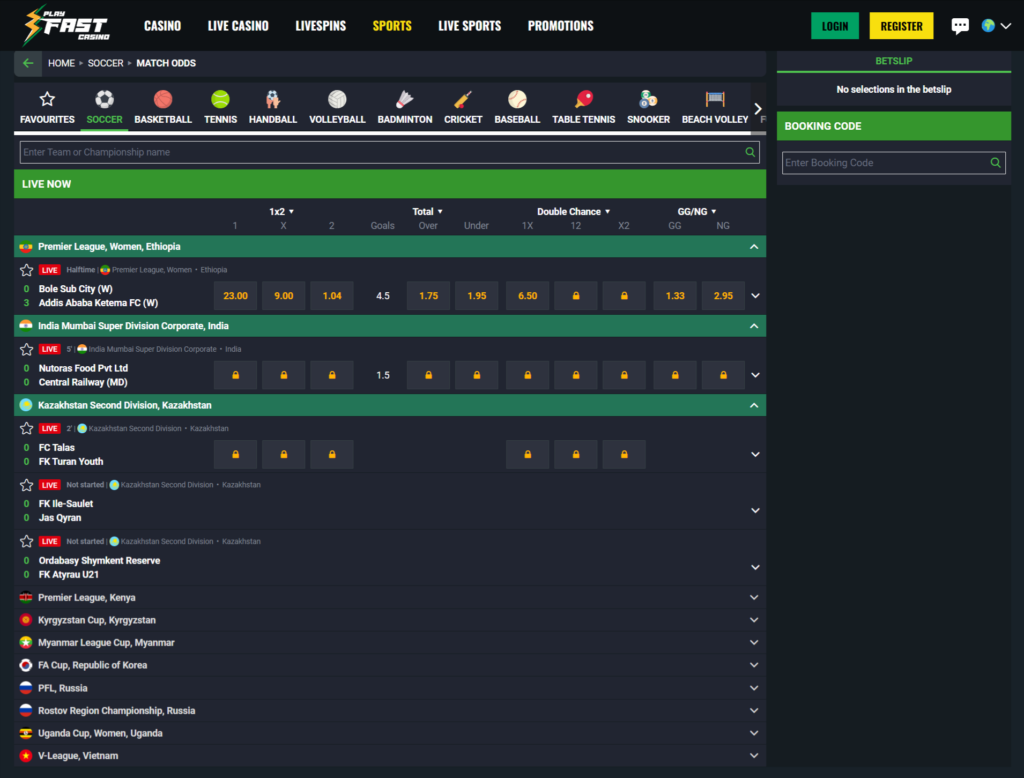
Task: Select 23.00 odds for Bole Sub City
Action: click(x=236, y=296)
